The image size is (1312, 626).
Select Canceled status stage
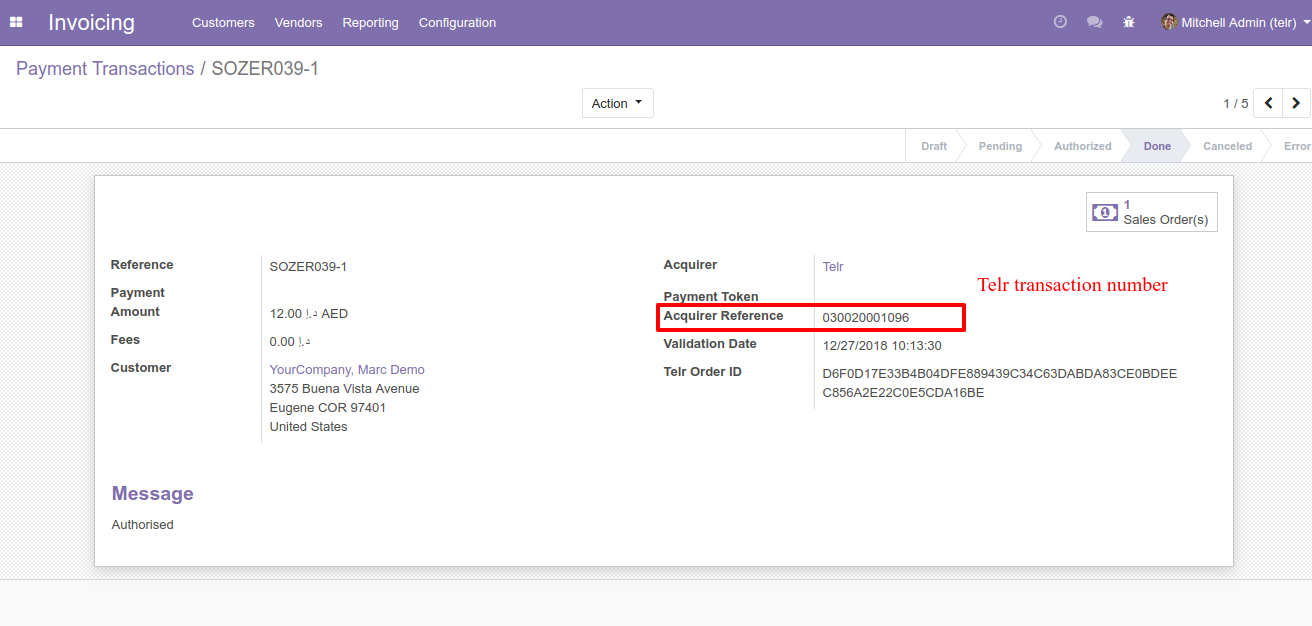1227,146
